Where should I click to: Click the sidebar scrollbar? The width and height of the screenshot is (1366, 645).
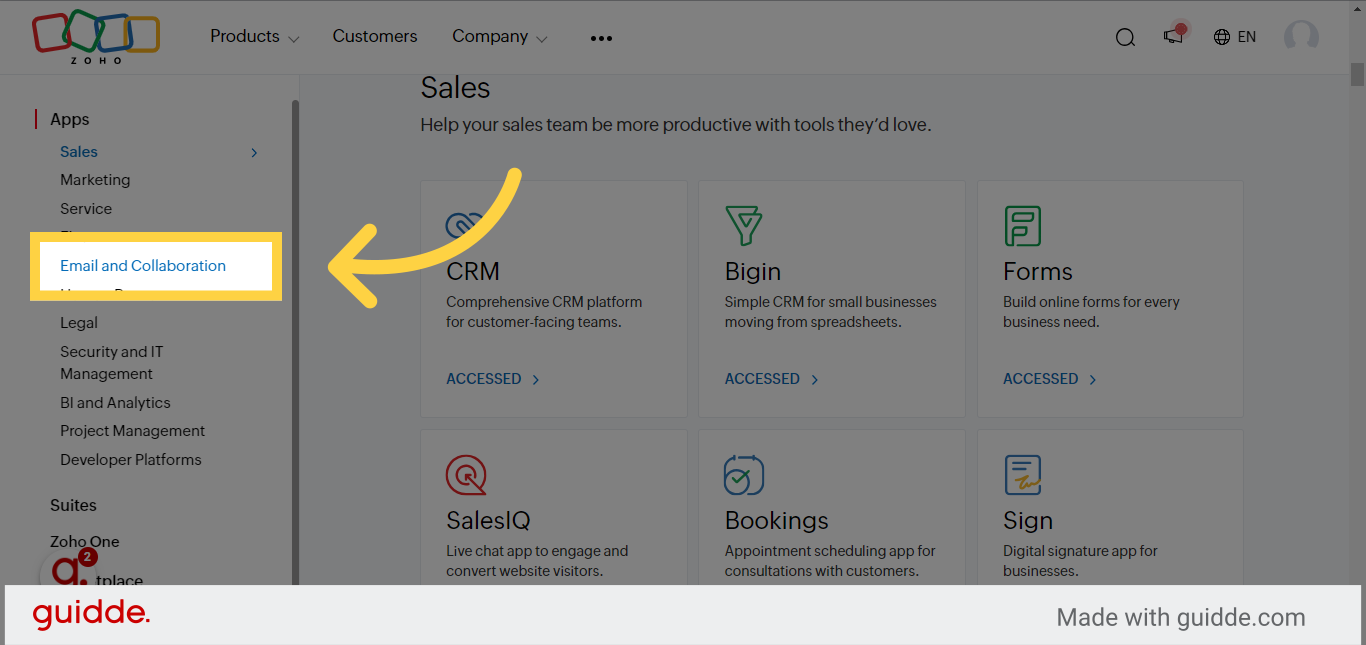click(x=295, y=340)
